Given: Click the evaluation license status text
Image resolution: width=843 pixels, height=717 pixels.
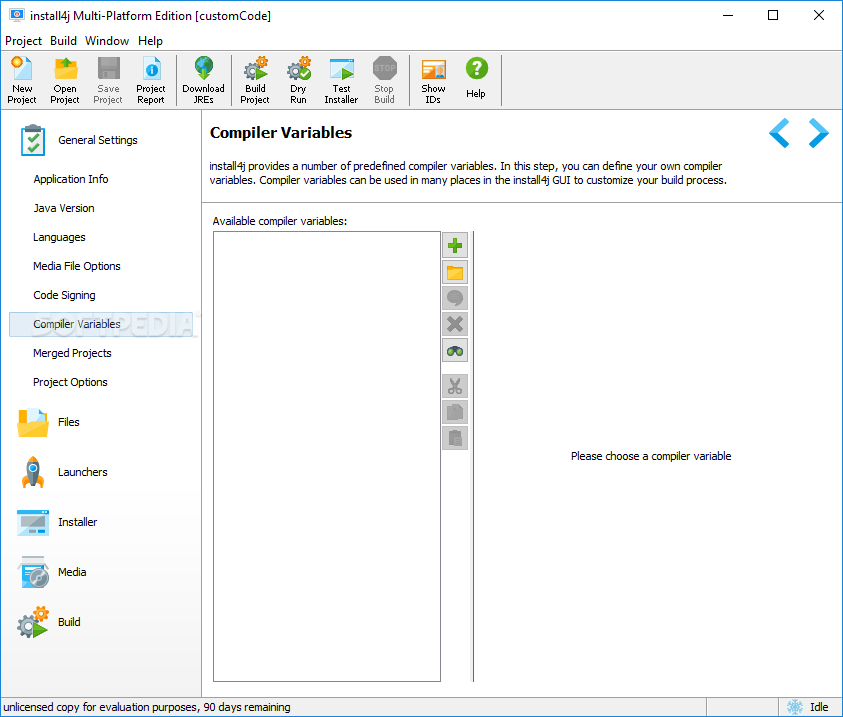Looking at the screenshot, I should [147, 707].
